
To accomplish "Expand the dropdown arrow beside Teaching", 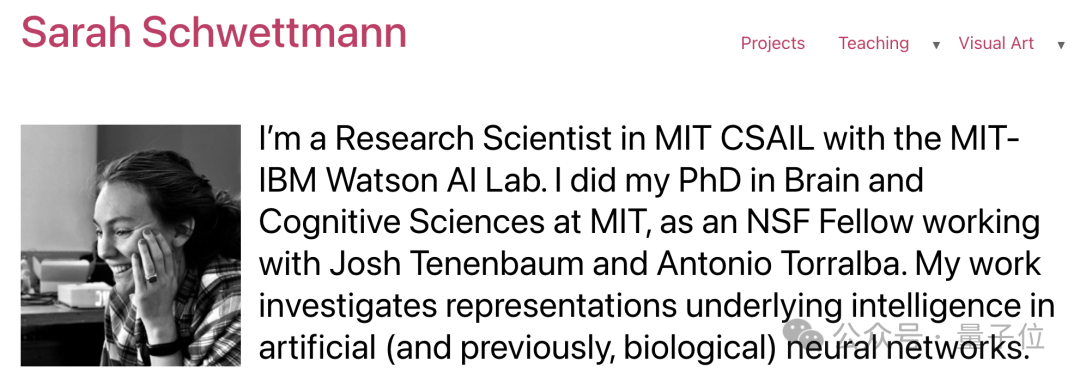I will tap(936, 45).
